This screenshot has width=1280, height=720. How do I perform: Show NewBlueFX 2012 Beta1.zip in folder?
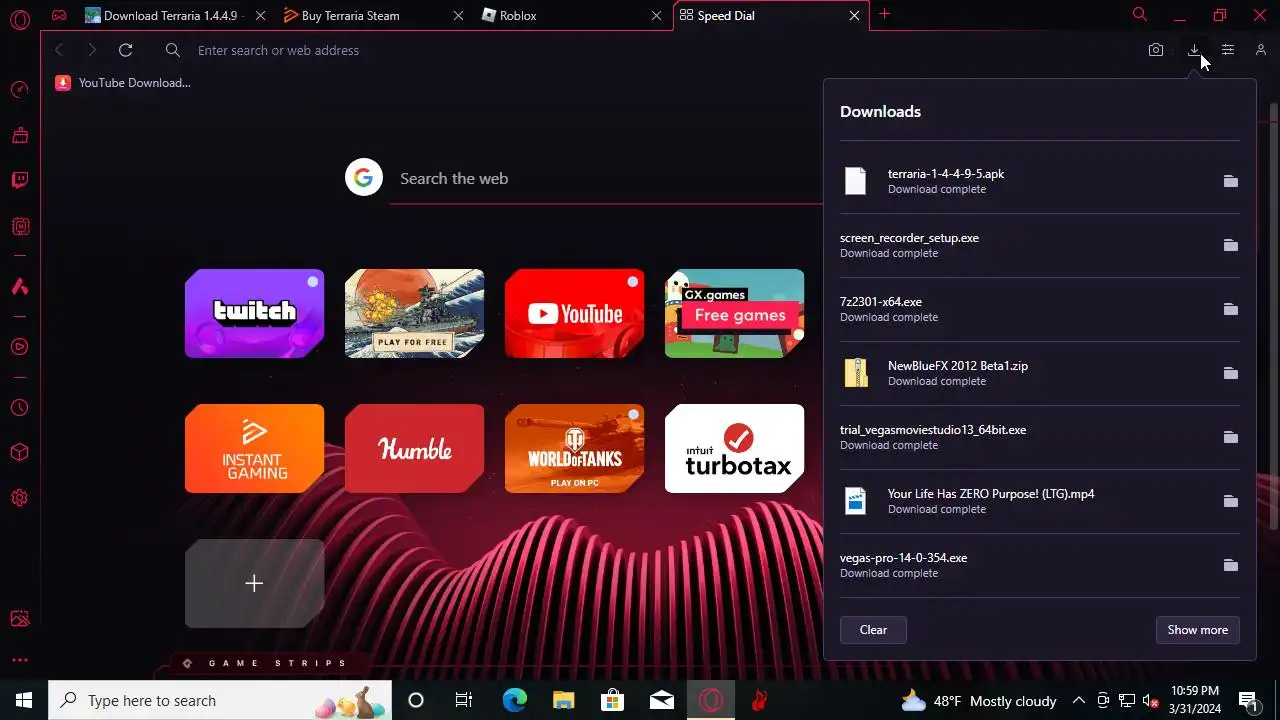pyautogui.click(x=1231, y=373)
